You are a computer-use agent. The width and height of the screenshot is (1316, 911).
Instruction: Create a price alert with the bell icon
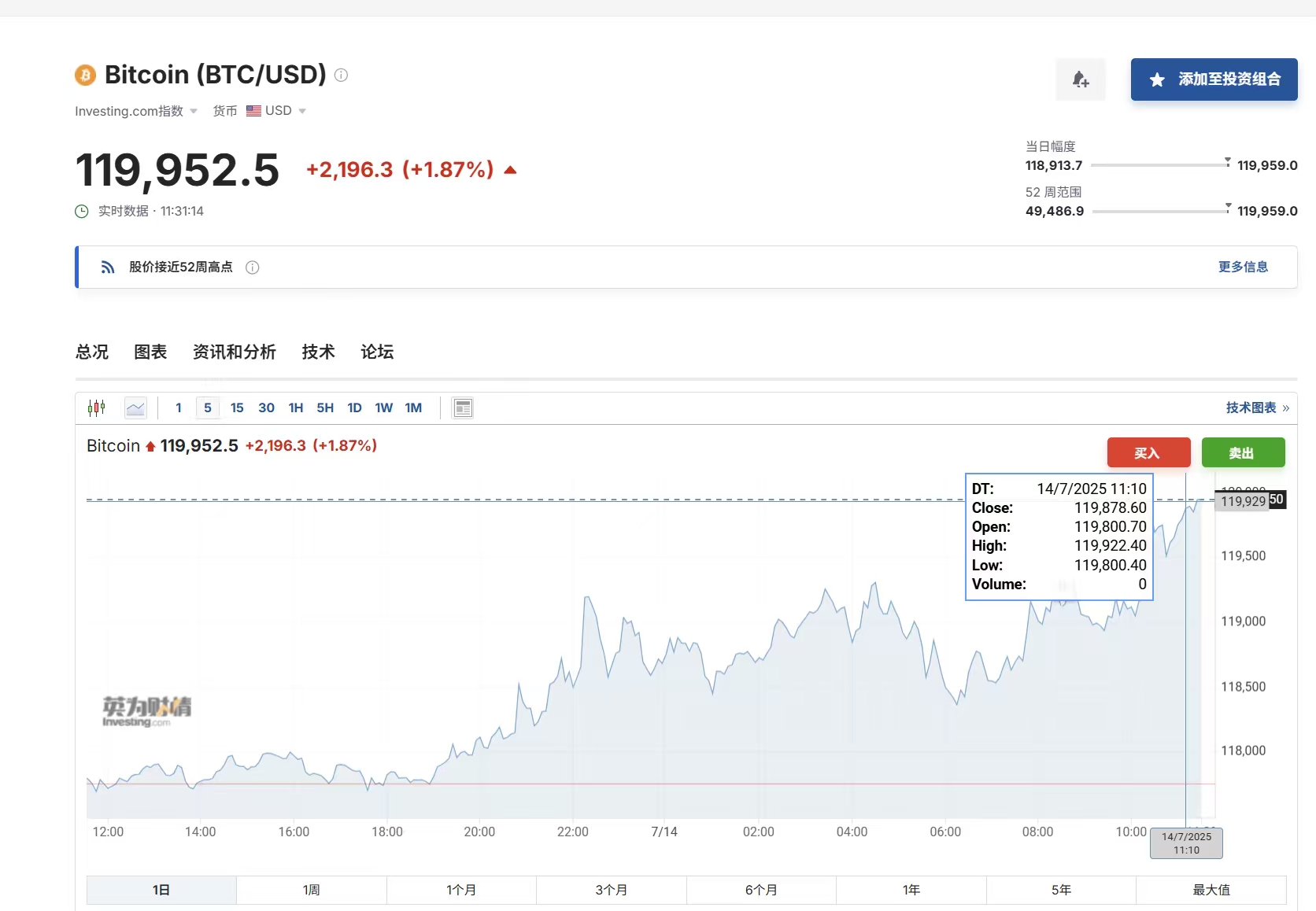tap(1081, 79)
